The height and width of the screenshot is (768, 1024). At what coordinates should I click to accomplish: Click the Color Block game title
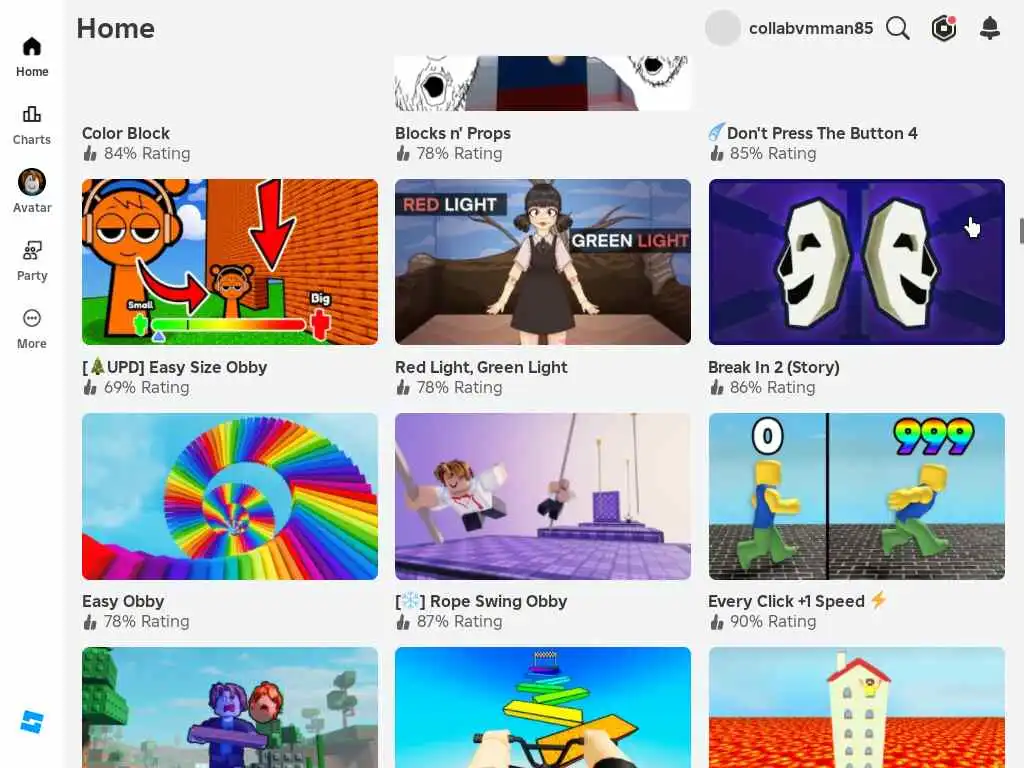pyautogui.click(x=126, y=133)
